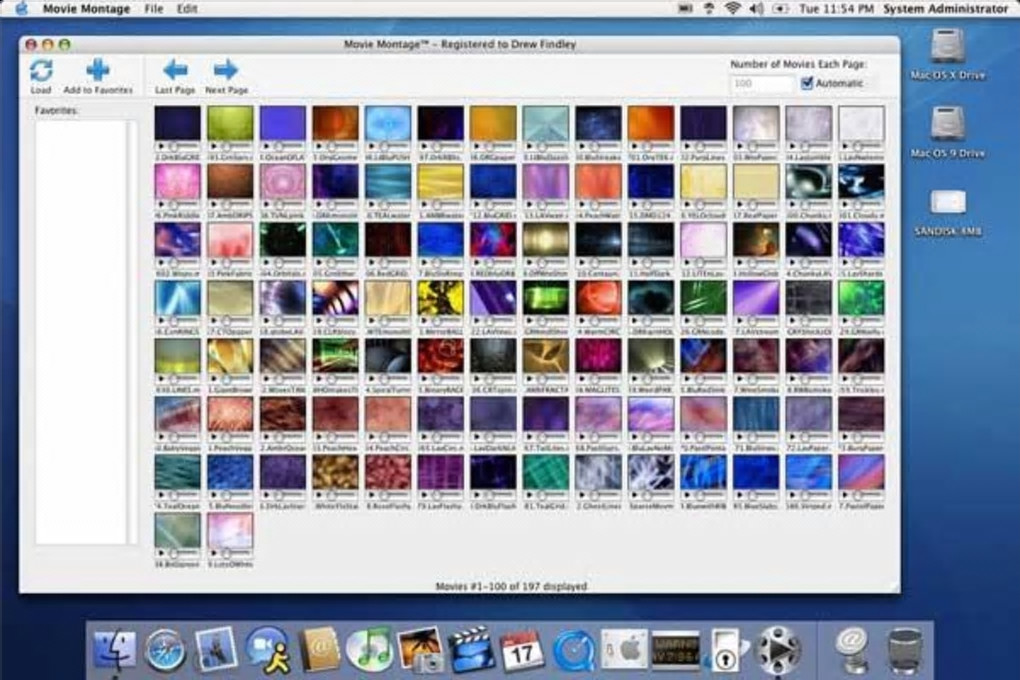The image size is (1020, 680).
Task: Select the orange OrgCosmo movie thumbnail
Action: pos(335,123)
